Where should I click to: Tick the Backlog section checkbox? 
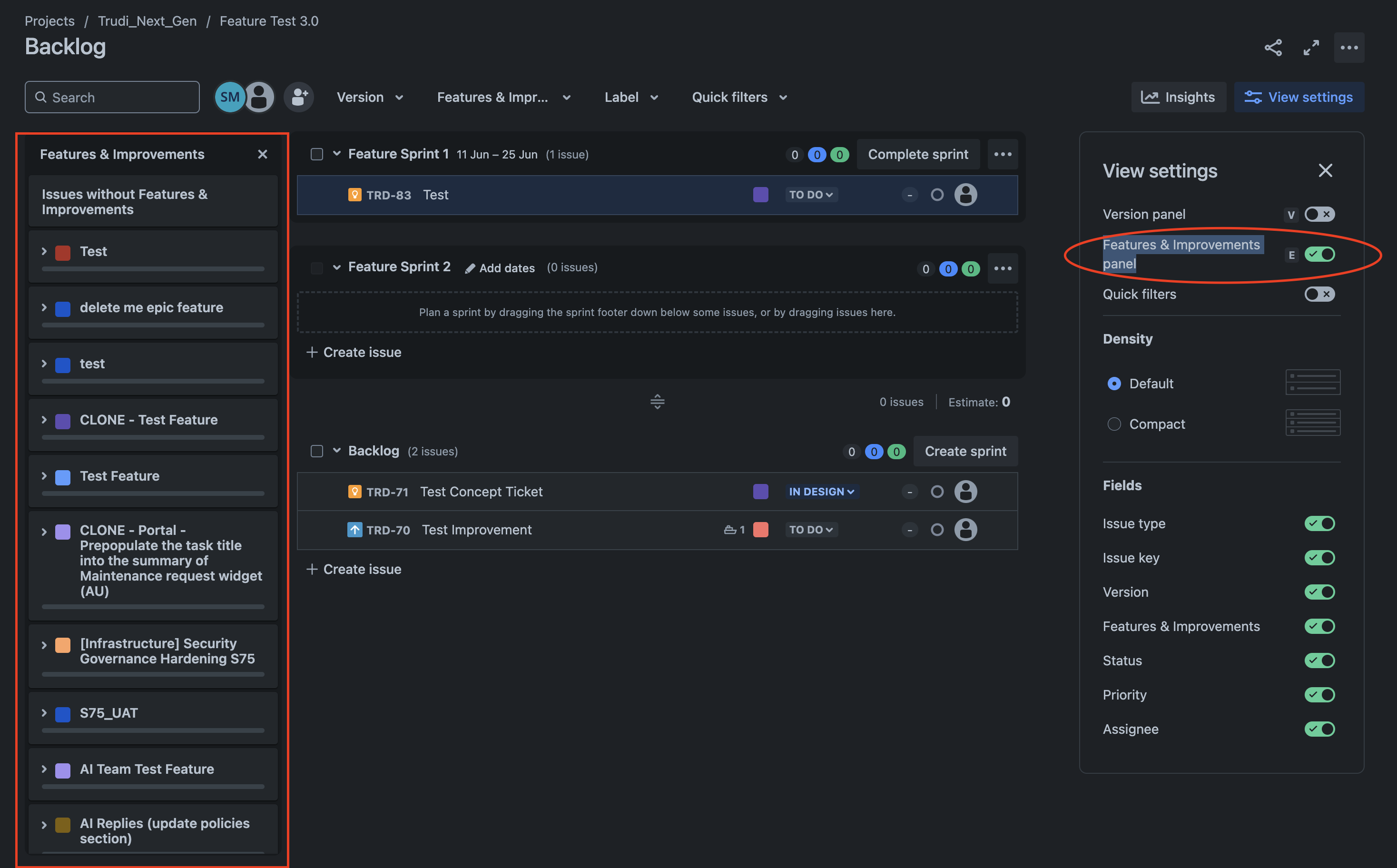[x=316, y=451]
